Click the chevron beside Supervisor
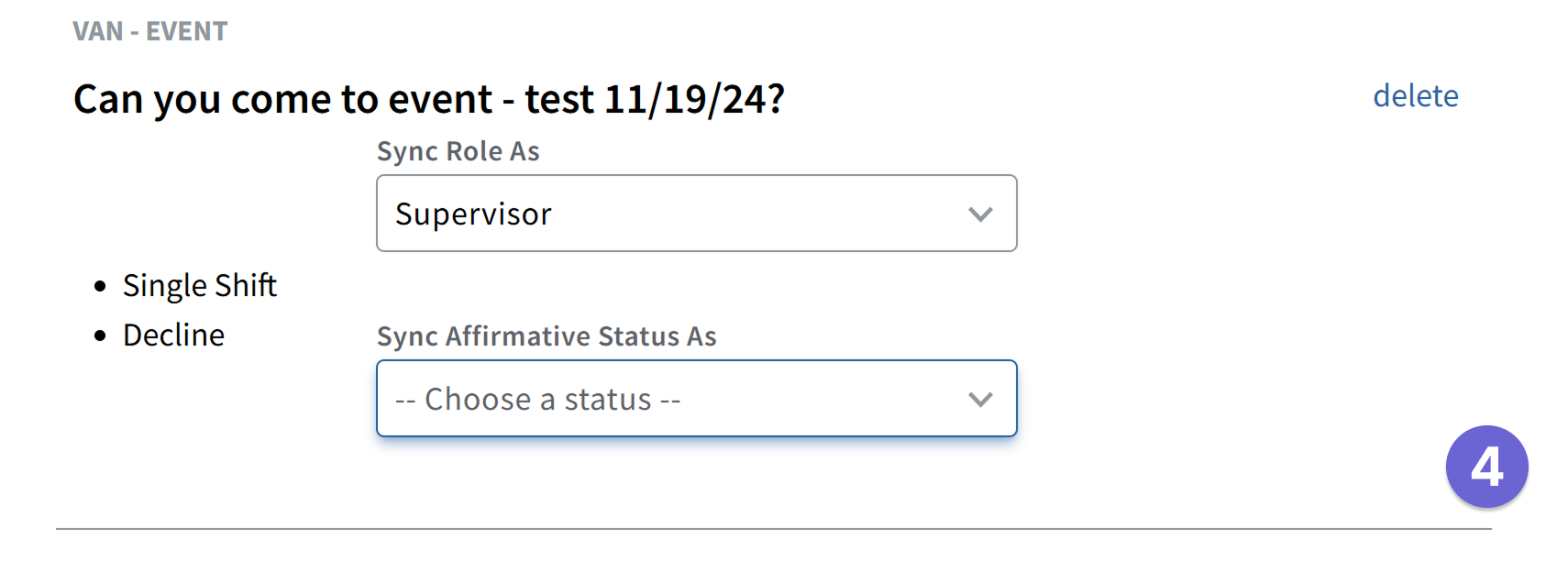This screenshot has width=1568, height=572. pos(980,214)
